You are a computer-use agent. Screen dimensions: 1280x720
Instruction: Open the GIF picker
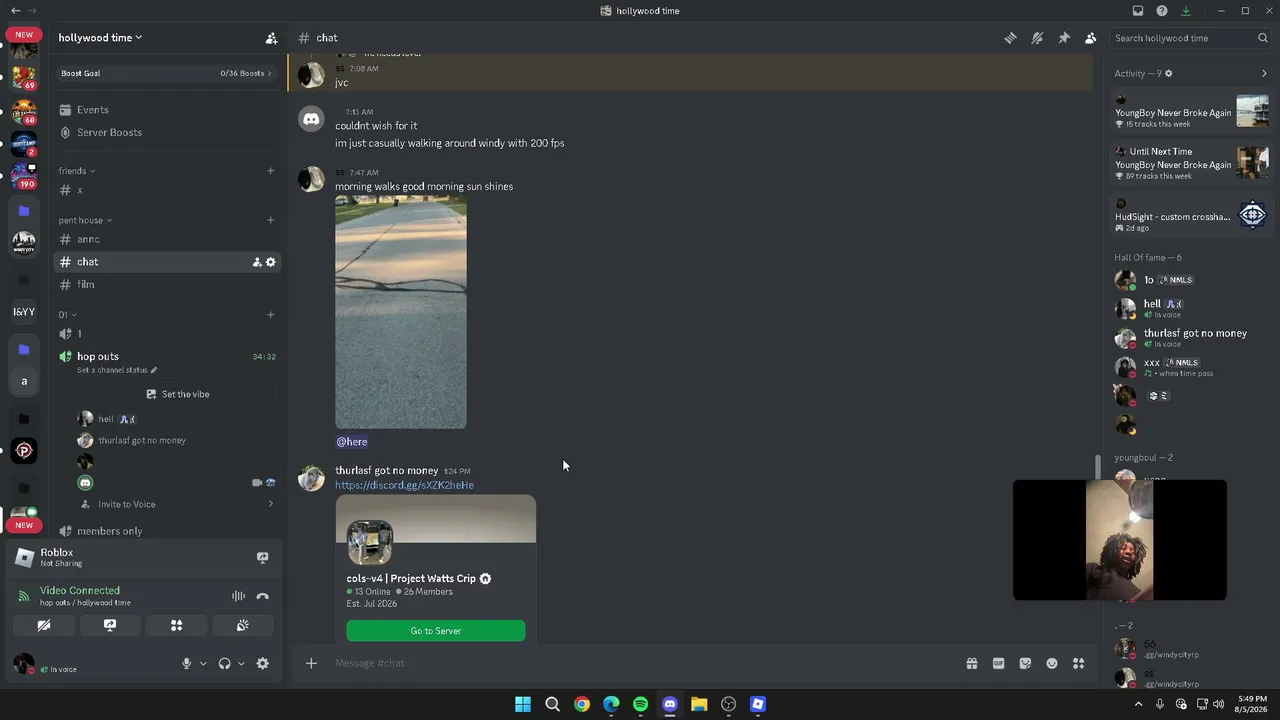(998, 663)
